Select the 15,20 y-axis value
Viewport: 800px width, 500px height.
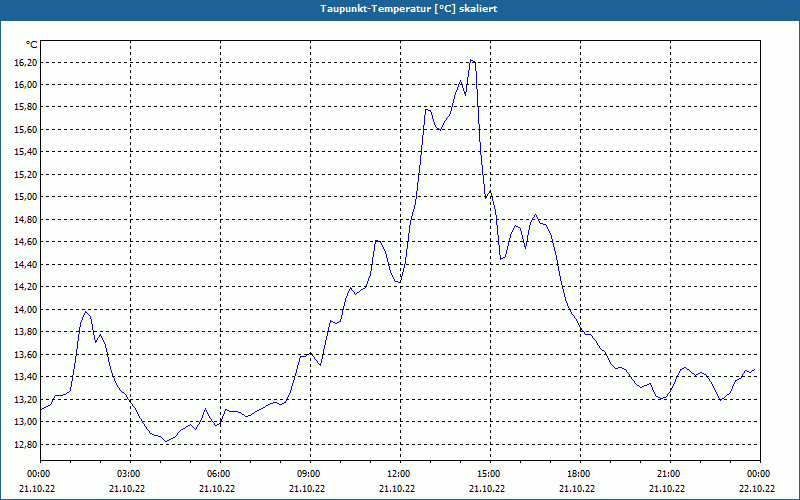[x=28, y=174]
